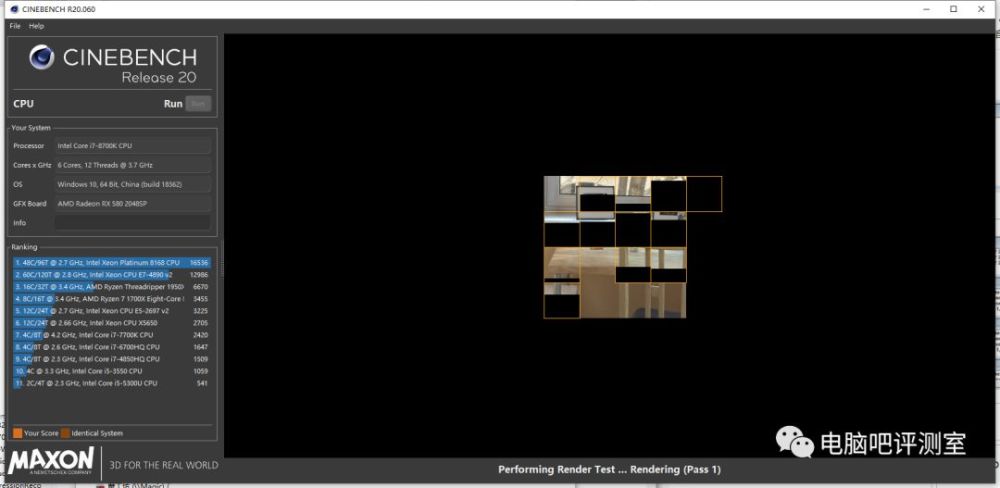Click the rendering preview image

[x=633, y=247]
